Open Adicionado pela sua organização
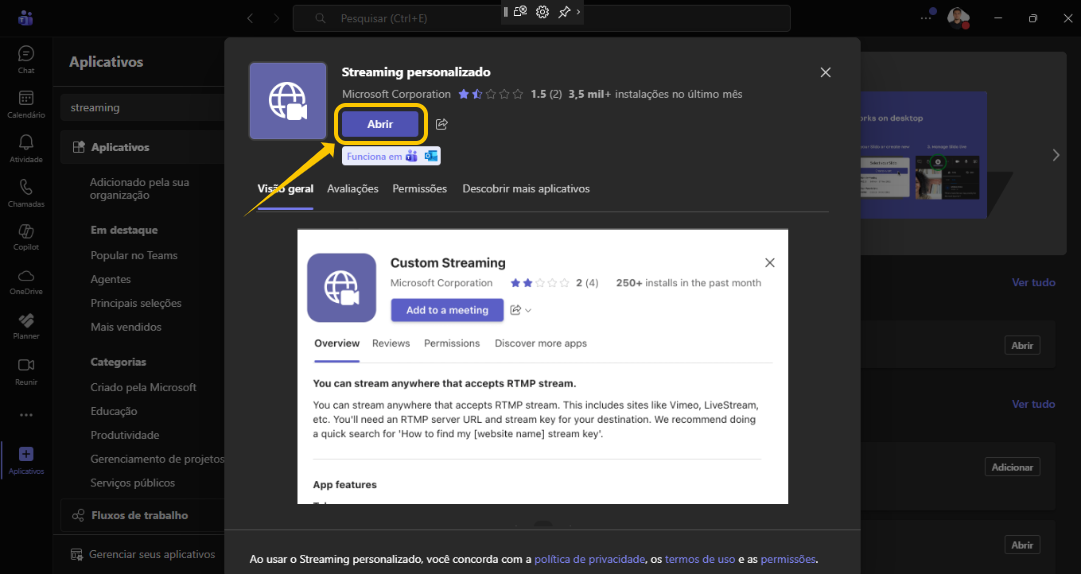 click(139, 189)
